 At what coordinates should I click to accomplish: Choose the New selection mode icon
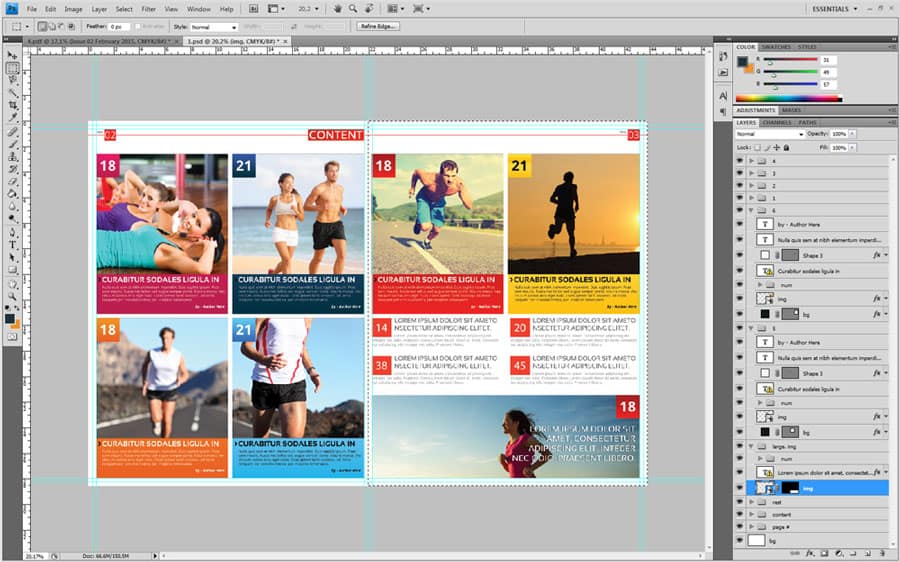pos(42,26)
